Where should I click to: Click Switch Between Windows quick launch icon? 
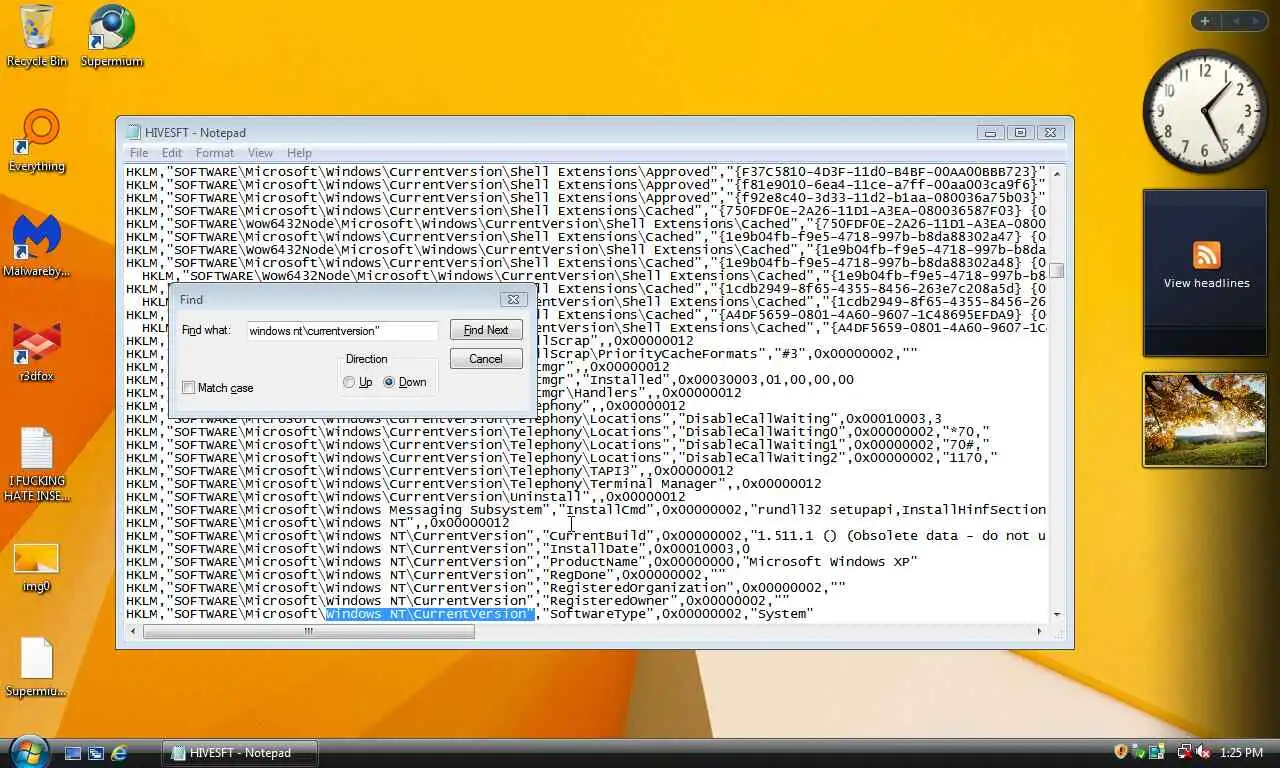(x=96, y=752)
